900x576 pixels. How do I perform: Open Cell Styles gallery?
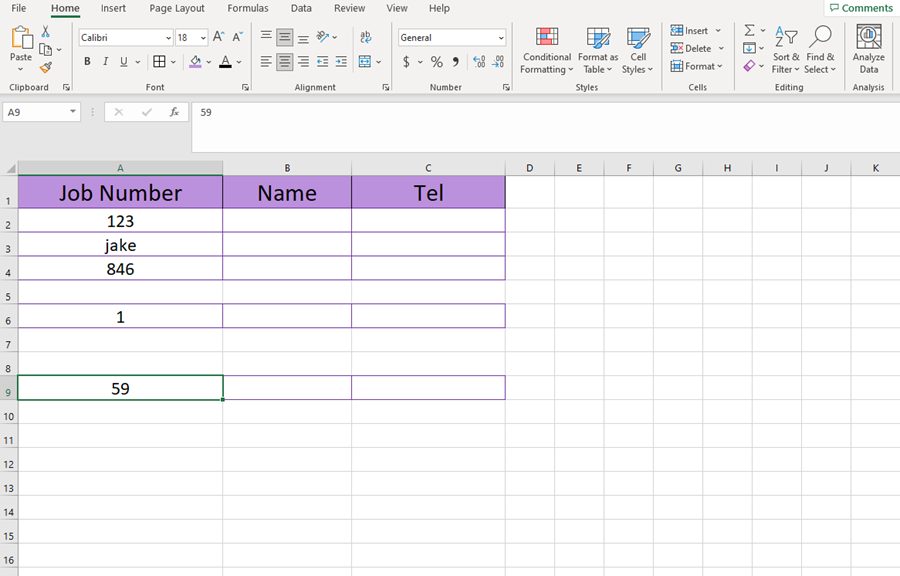coord(638,49)
